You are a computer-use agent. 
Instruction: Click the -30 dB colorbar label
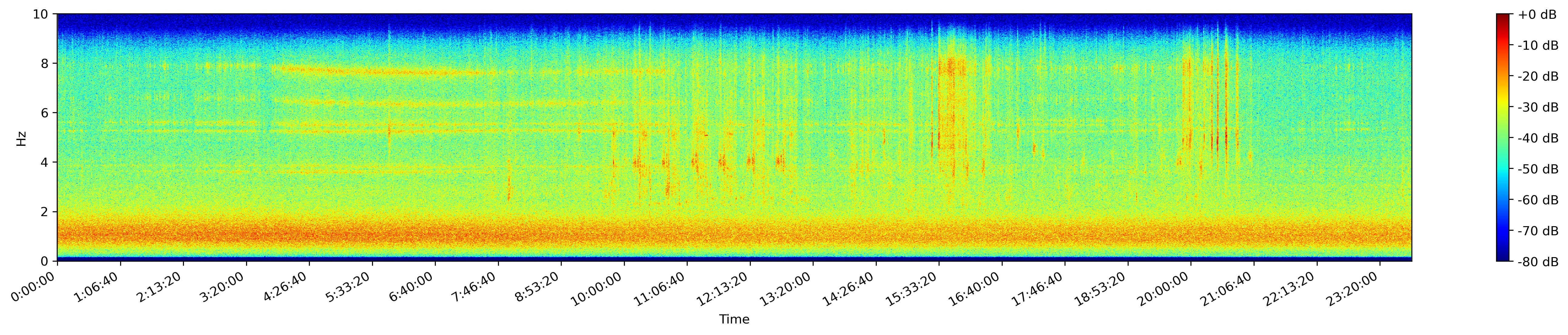coord(1538,108)
